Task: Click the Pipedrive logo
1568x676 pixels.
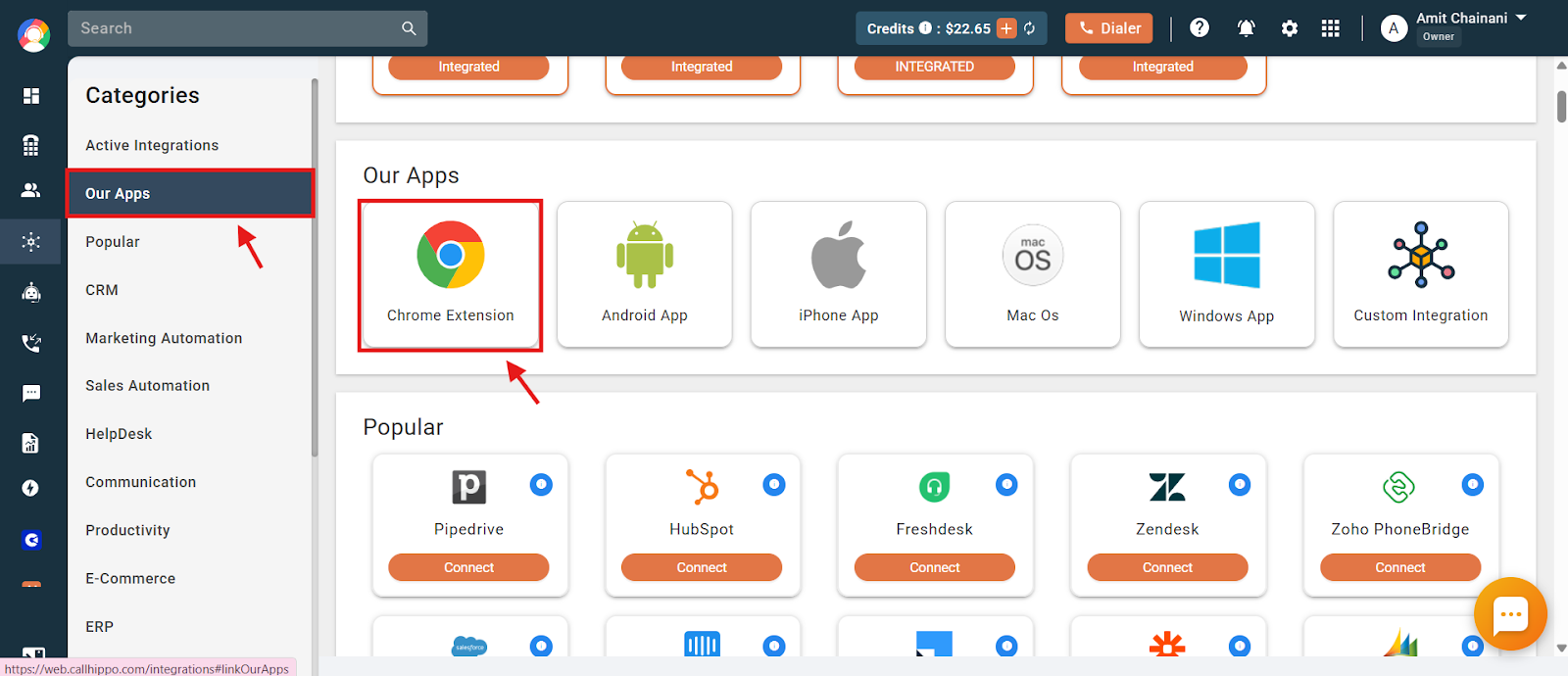Action: [468, 487]
